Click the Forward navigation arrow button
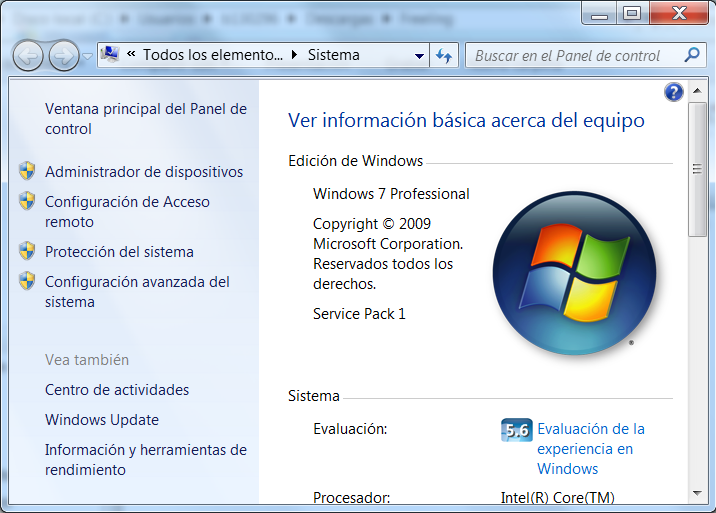Screen dimensions: 716x513 [x=63, y=55]
